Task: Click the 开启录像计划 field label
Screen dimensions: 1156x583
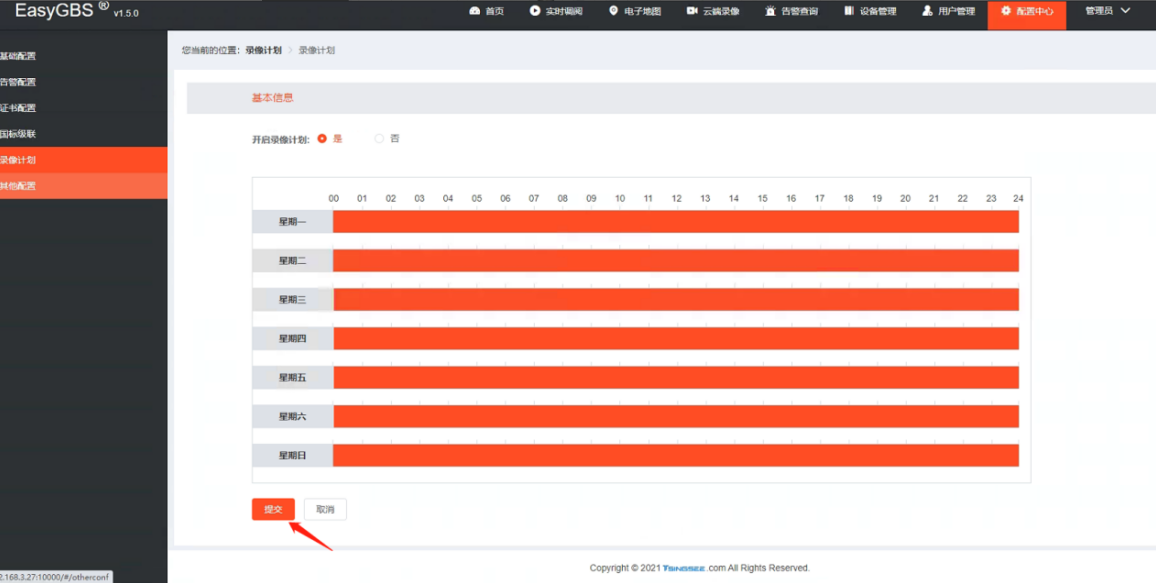Action: click(x=281, y=139)
